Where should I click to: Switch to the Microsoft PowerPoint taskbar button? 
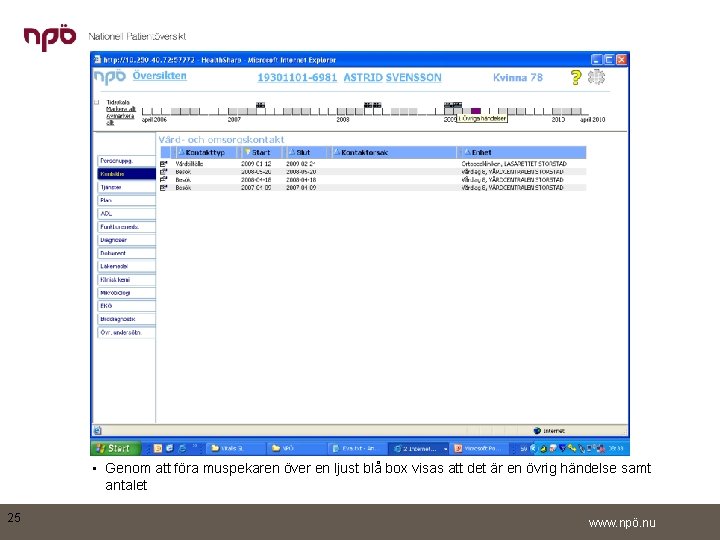(x=480, y=449)
